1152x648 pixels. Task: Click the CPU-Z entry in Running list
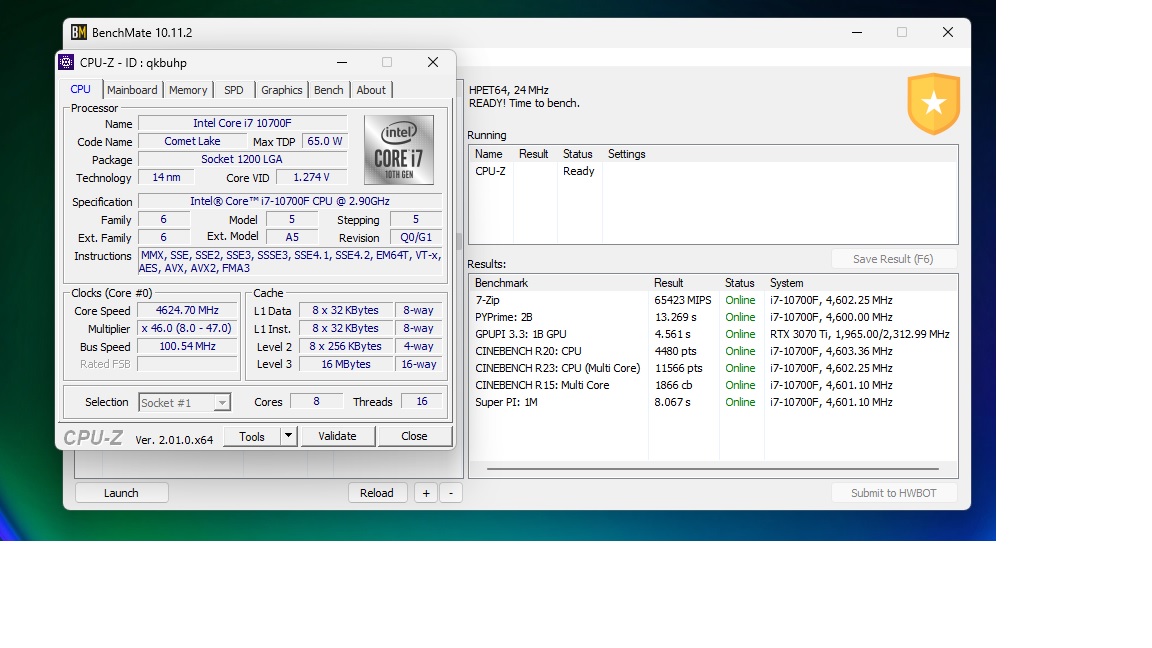tap(491, 171)
